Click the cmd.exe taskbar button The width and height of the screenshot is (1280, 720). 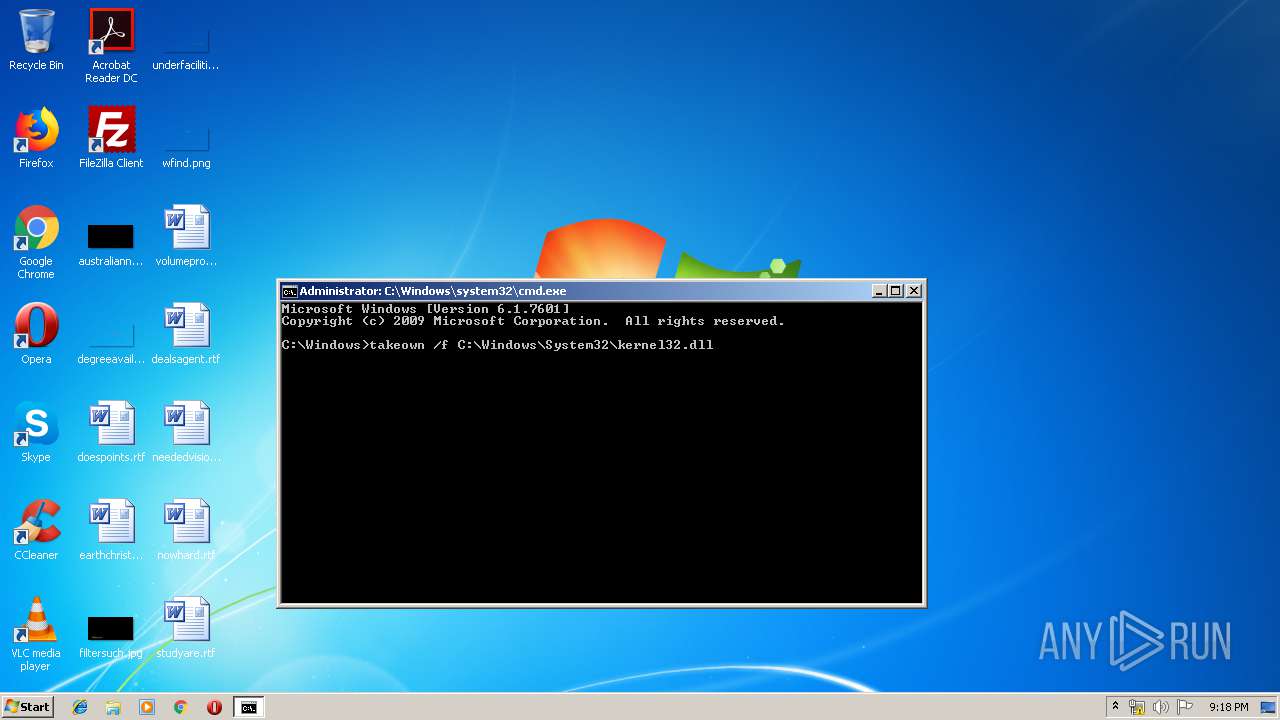(248, 707)
